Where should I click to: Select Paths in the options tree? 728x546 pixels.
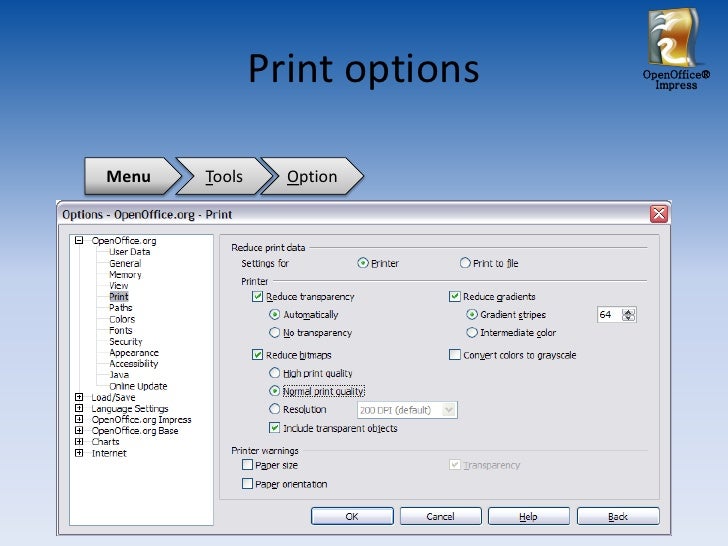121,308
